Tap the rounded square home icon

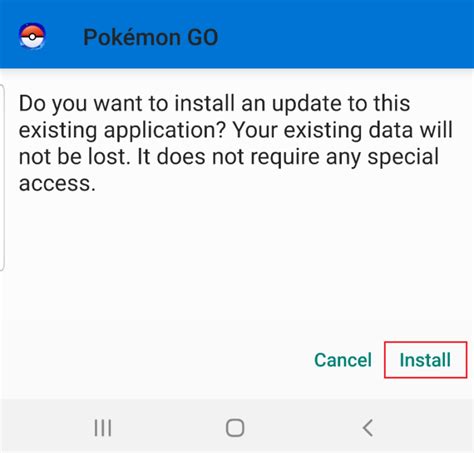coord(235,428)
